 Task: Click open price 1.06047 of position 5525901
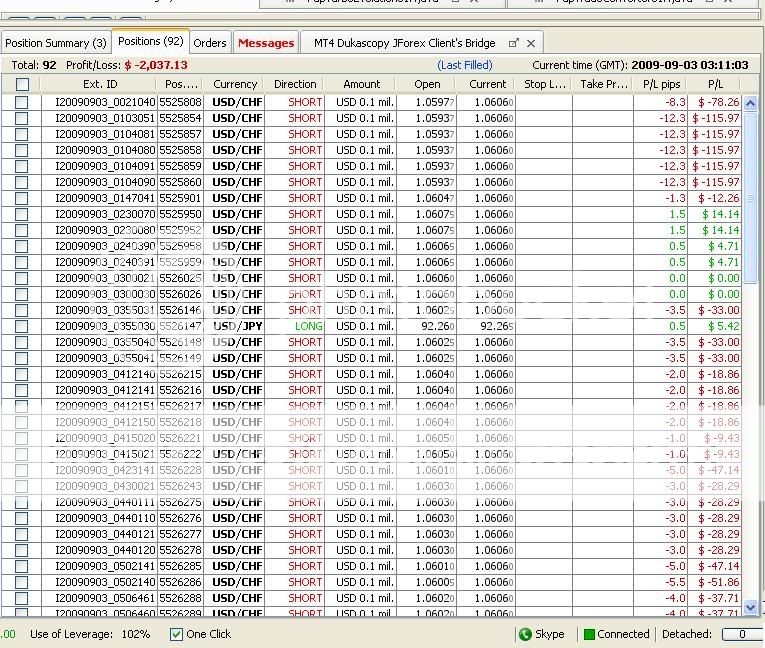point(434,198)
